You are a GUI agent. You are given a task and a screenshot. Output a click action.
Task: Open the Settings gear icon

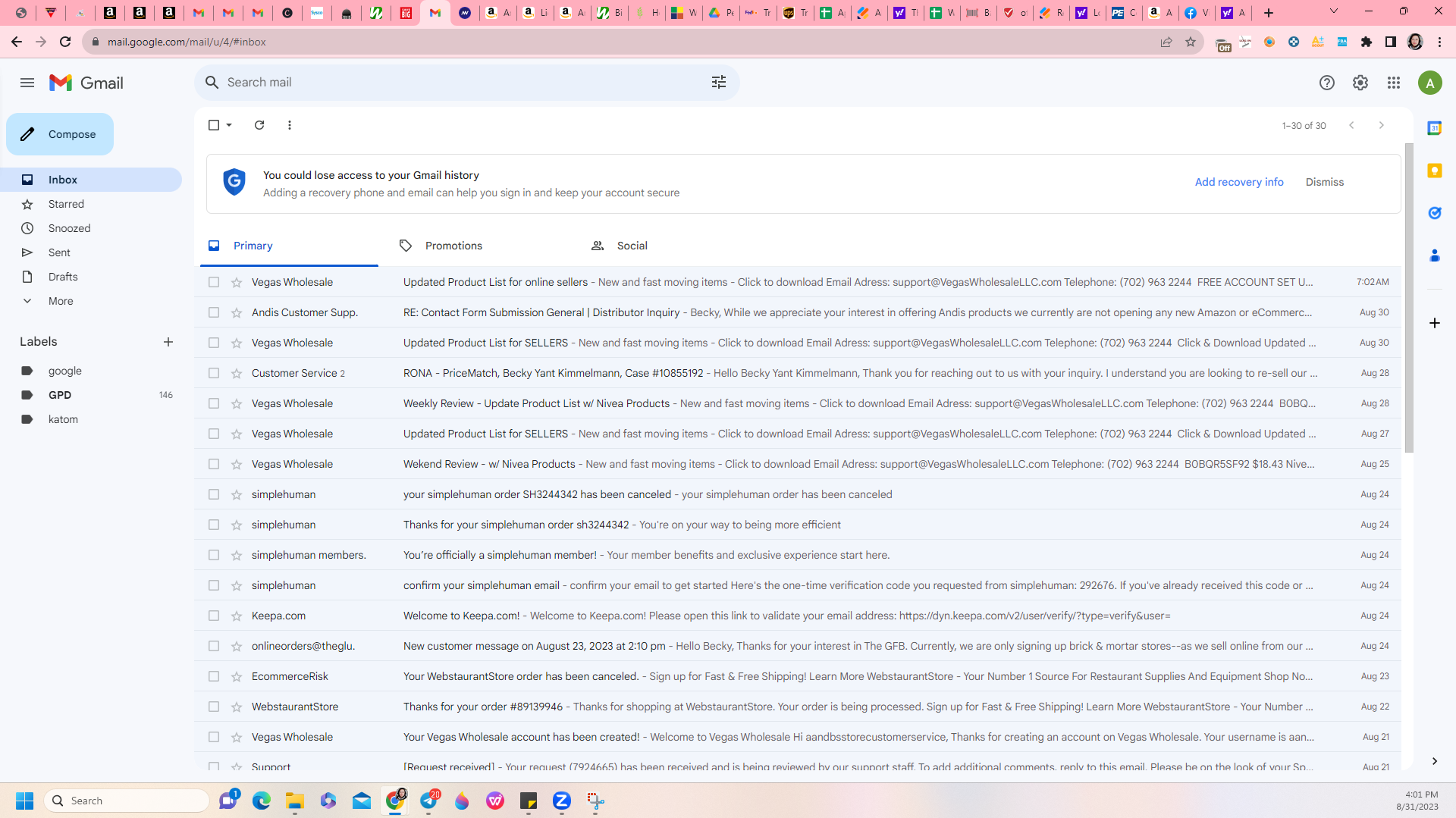(x=1360, y=83)
